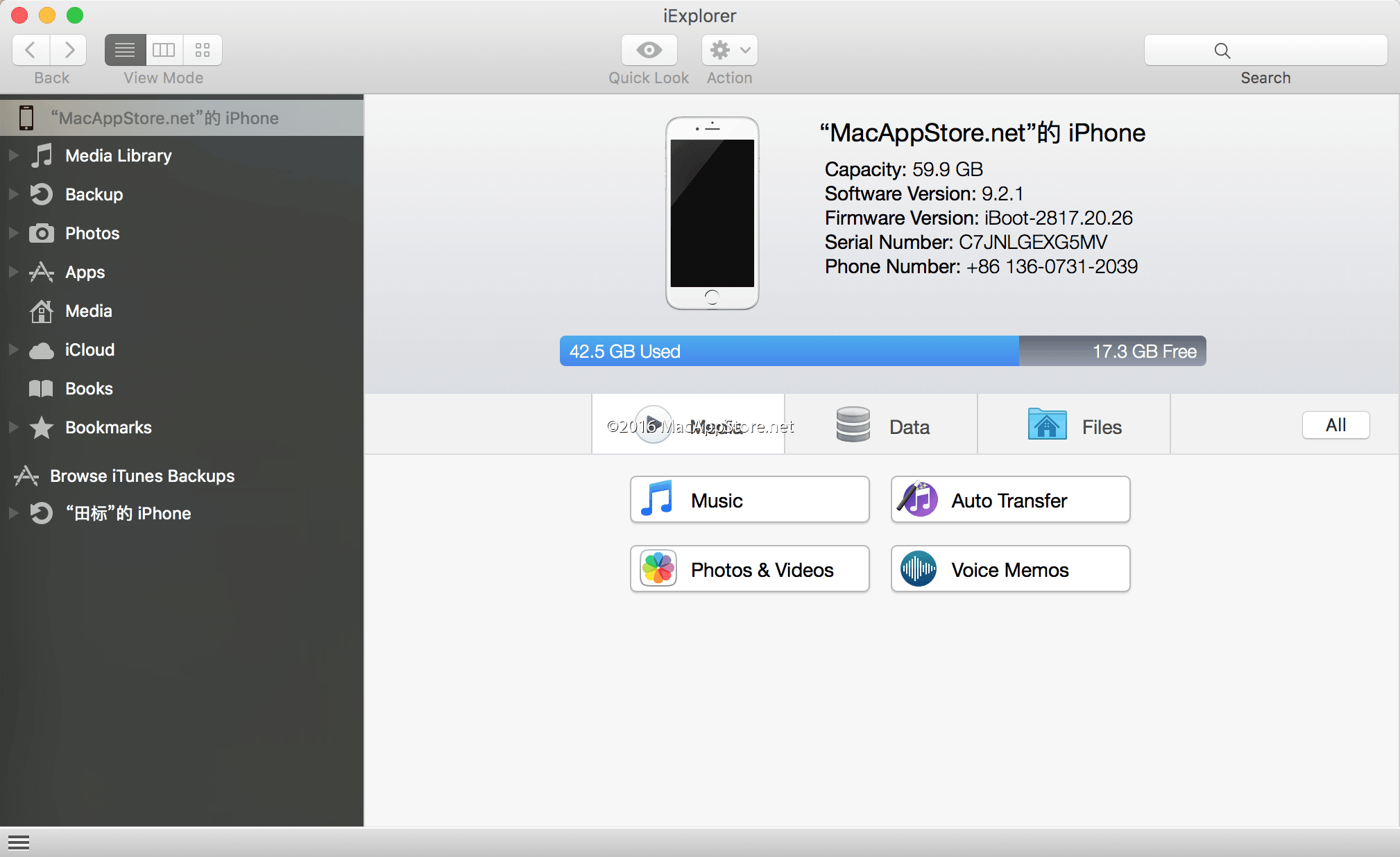Open the Music button
Screen dimensions: 1400x857
[750, 499]
